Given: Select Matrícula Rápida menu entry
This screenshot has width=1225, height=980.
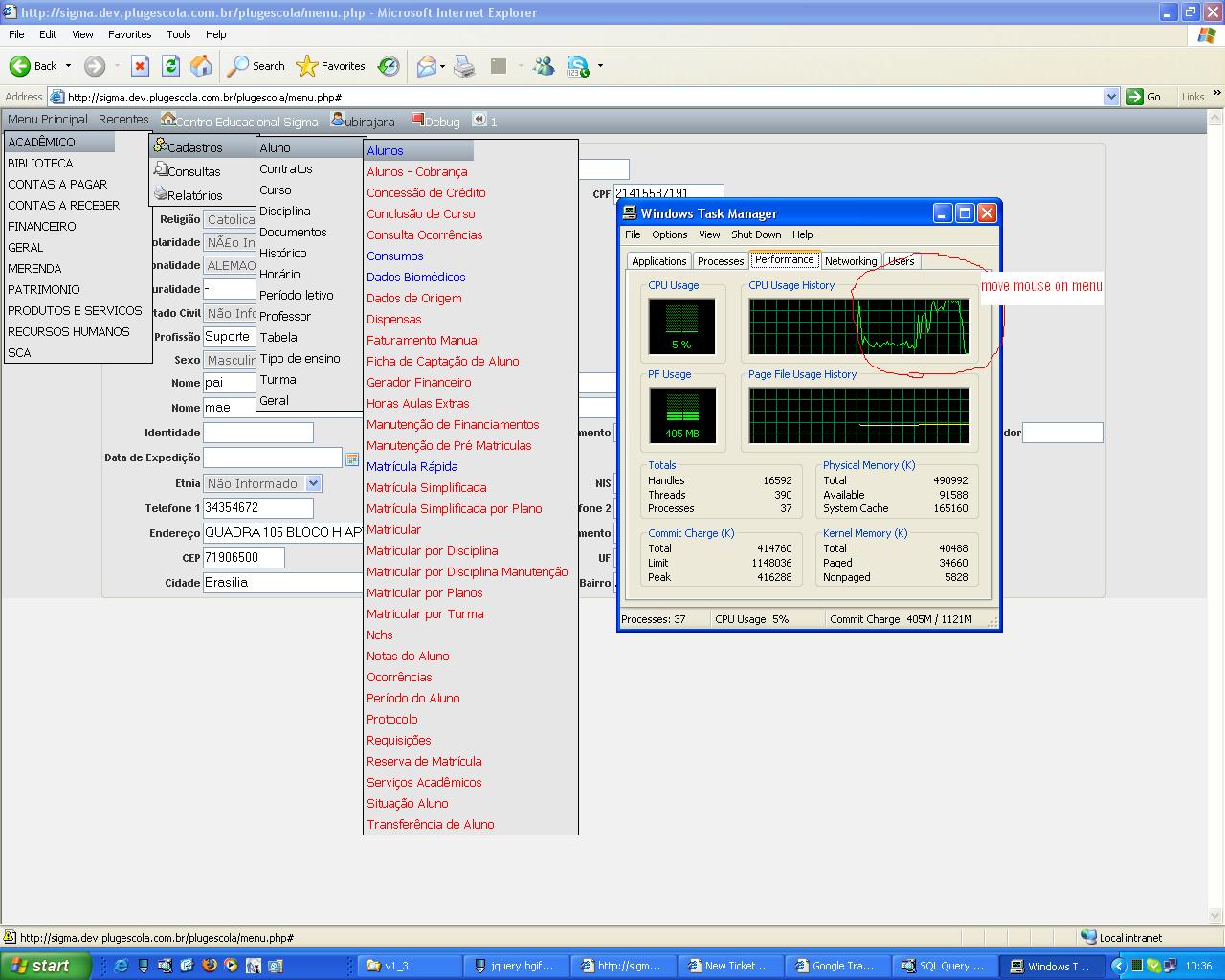Looking at the screenshot, I should click(412, 466).
